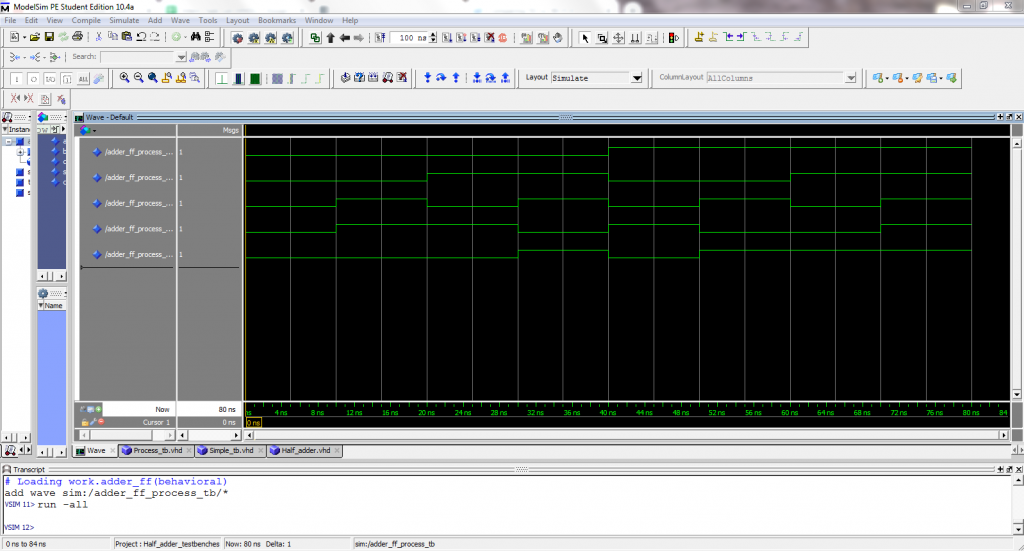Viewport: 1024px width, 551px height.
Task: Click the Wave horizontal scrollbar right arrow
Action: point(1004,435)
